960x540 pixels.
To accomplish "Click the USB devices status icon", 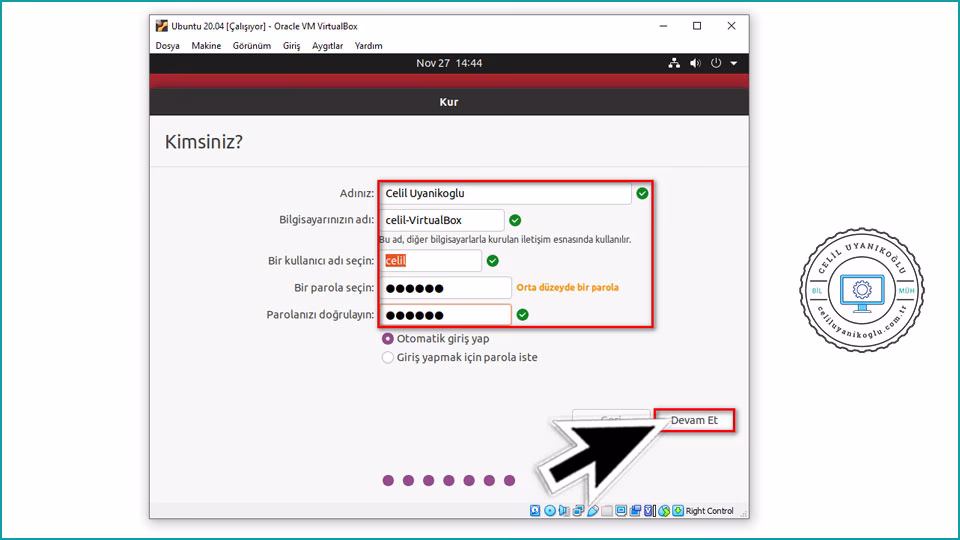I will click(x=593, y=511).
